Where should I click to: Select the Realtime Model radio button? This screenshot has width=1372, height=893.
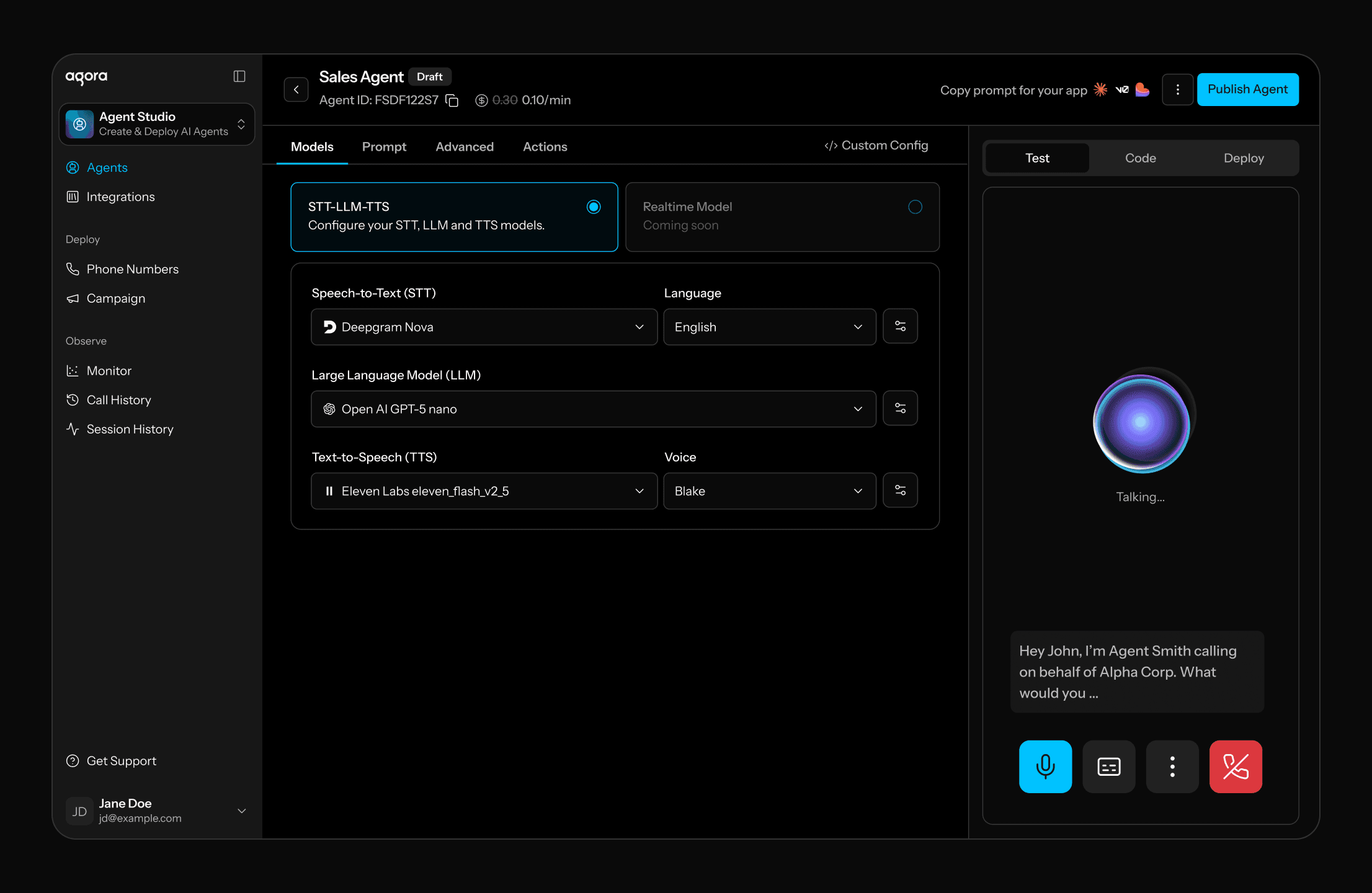[x=915, y=207]
